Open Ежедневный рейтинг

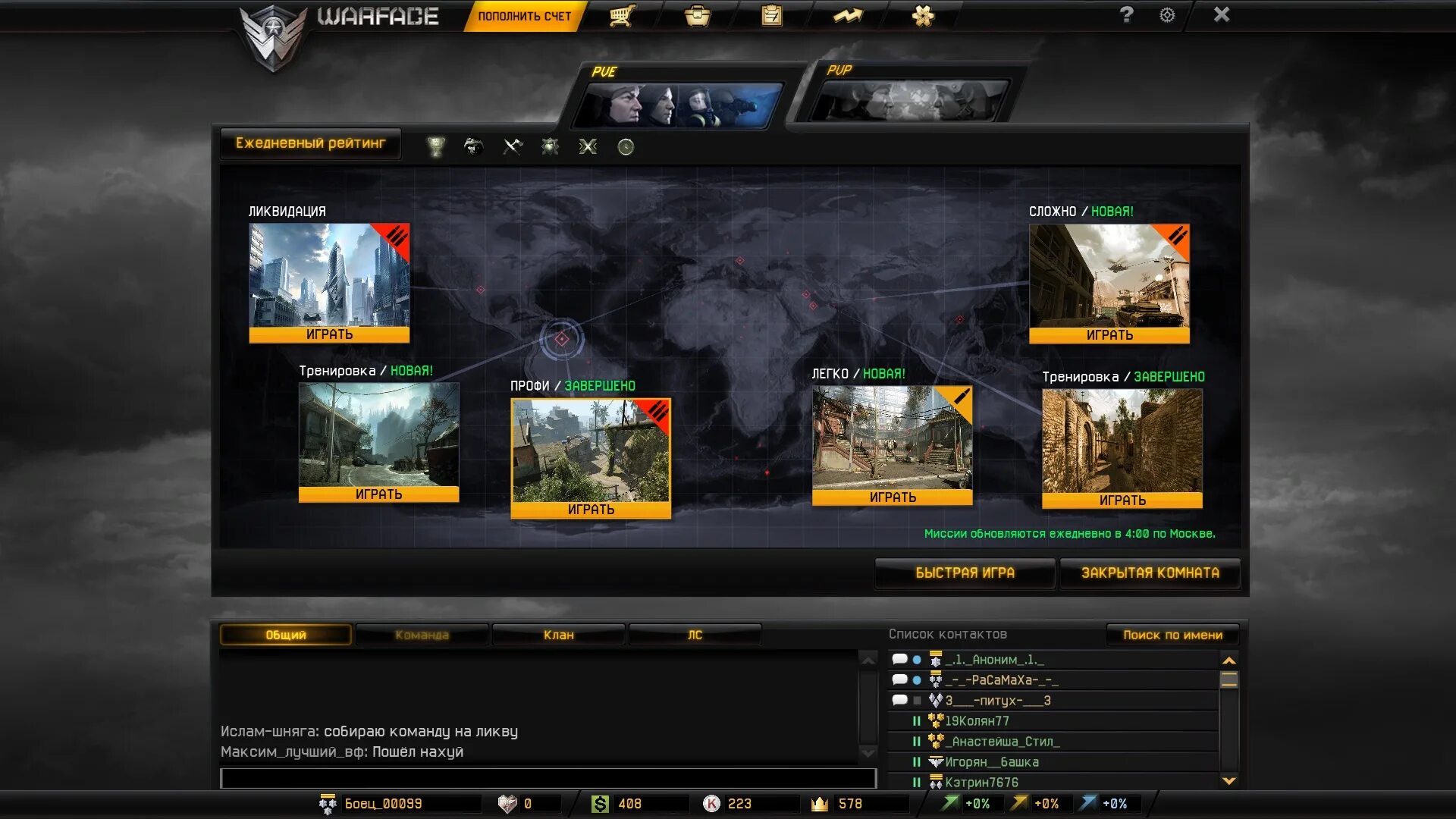310,143
